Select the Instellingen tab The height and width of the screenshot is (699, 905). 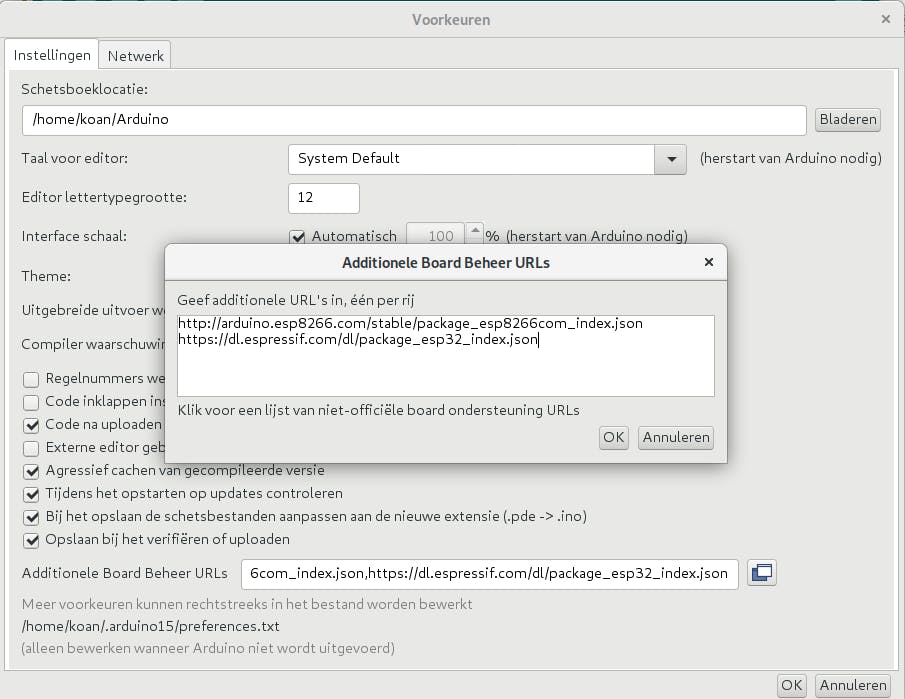point(52,56)
